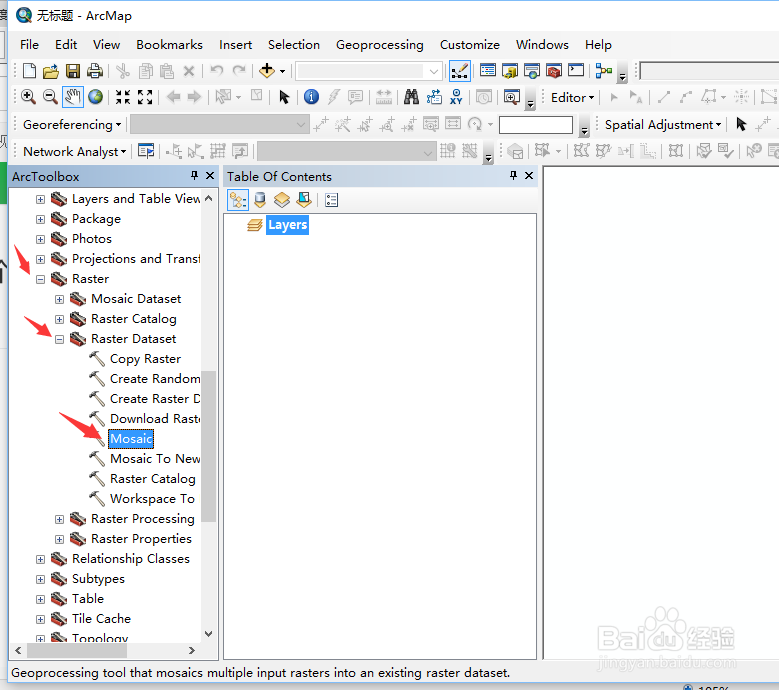Expand the Relationship Classes toolset
779x690 pixels.
coord(40,559)
